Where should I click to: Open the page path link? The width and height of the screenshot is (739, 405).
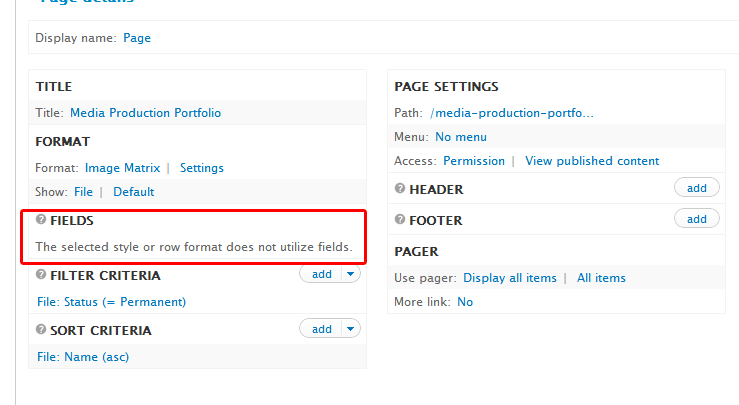pos(512,113)
